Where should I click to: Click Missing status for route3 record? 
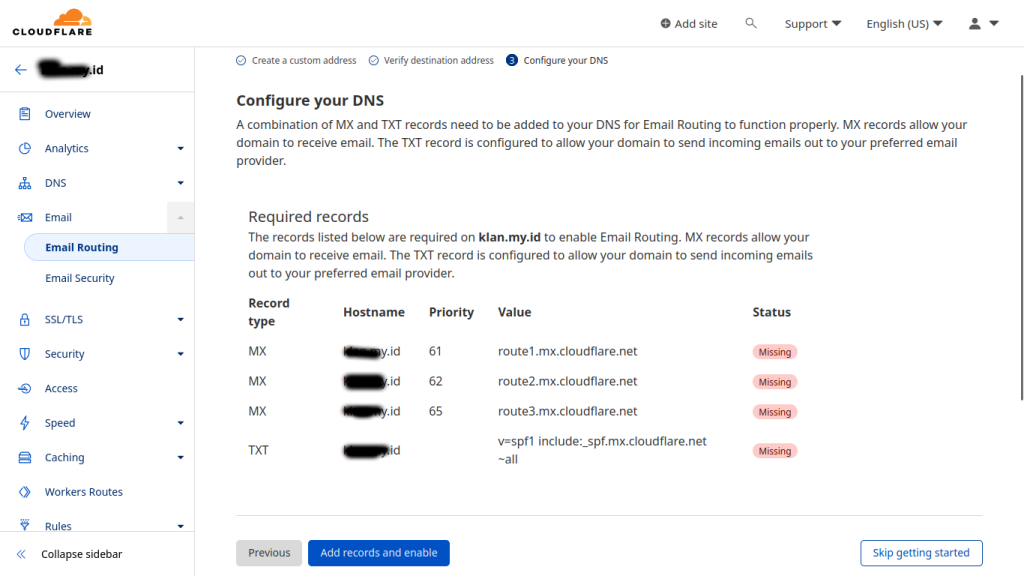(x=775, y=412)
